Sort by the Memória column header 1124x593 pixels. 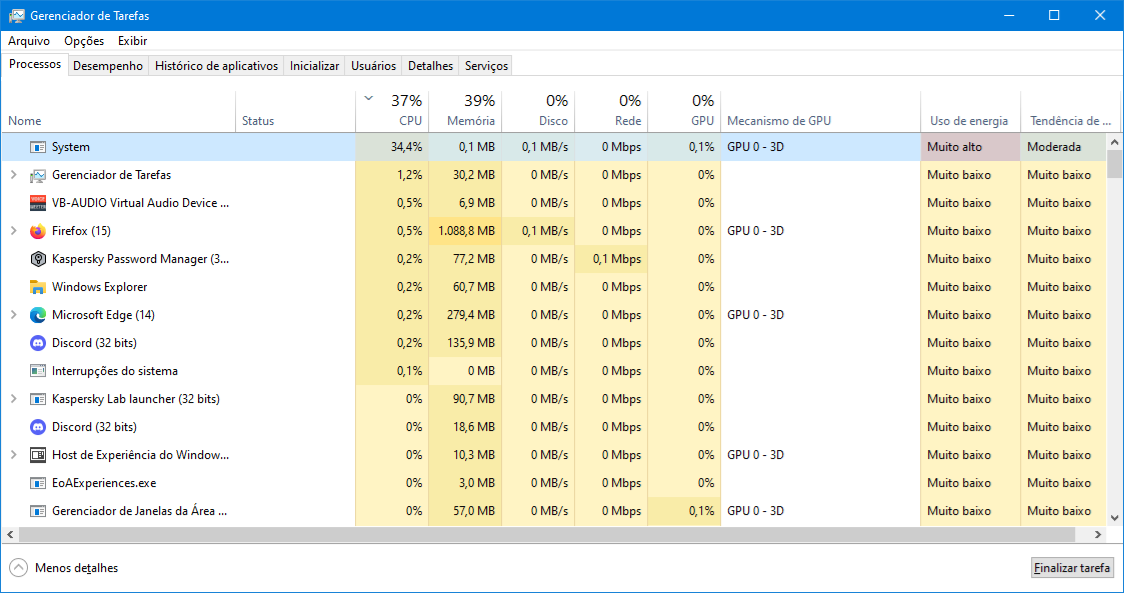465,112
